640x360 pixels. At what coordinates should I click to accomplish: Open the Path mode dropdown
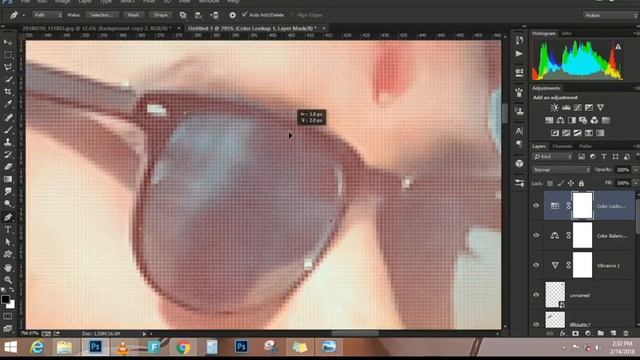47,15
